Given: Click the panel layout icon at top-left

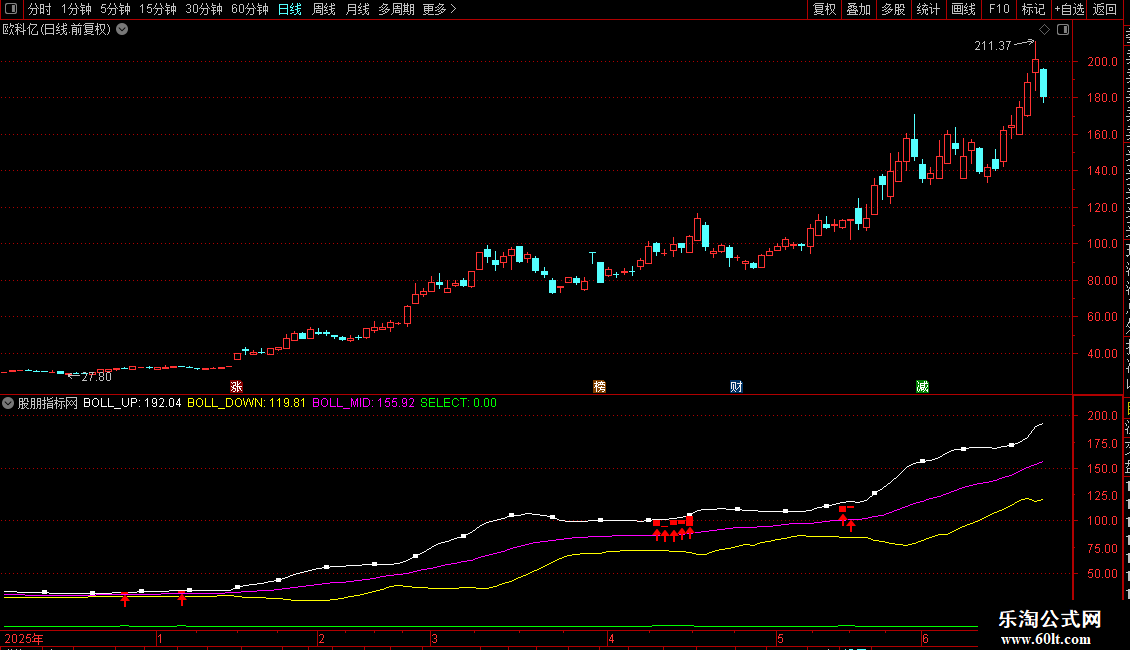Looking at the screenshot, I should pyautogui.click(x=11, y=9).
